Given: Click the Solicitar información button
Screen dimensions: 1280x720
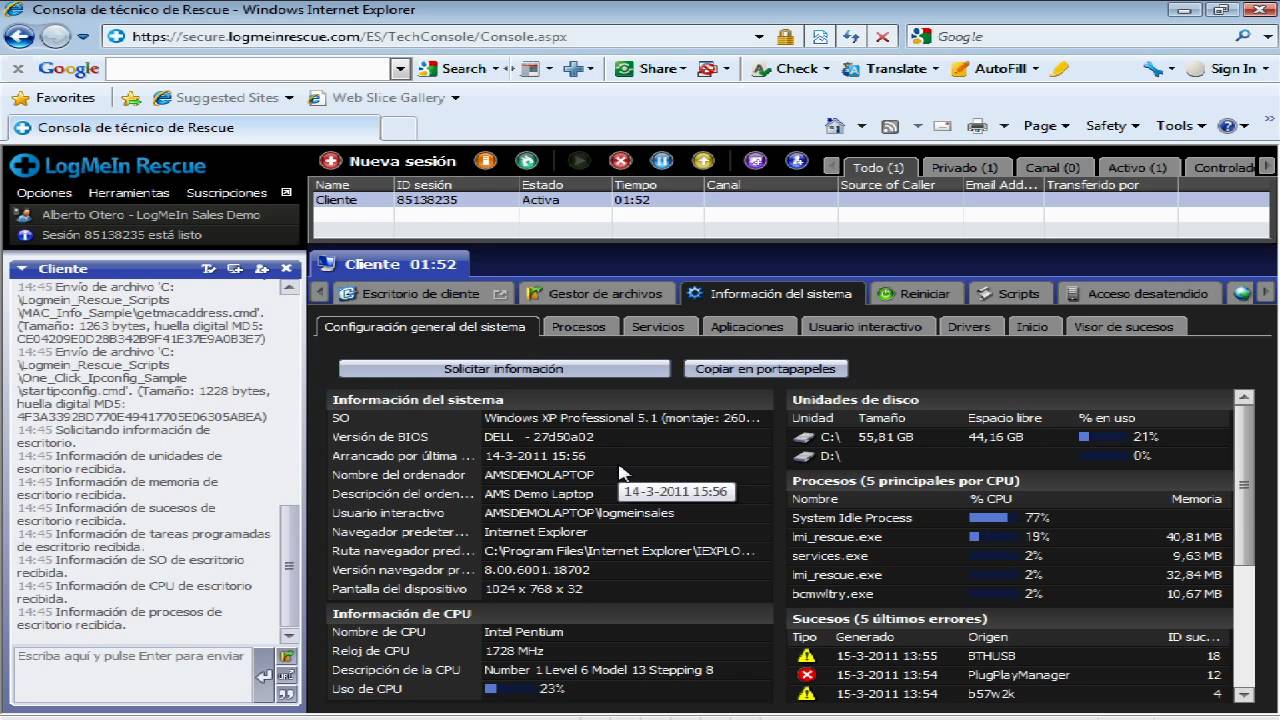Looking at the screenshot, I should click(504, 369).
